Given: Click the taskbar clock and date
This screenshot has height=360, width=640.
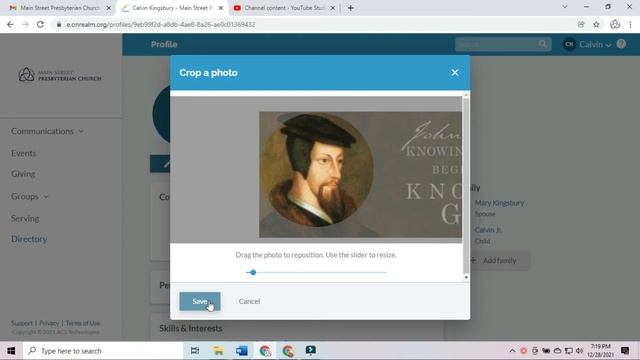Looking at the screenshot, I should [600, 351].
